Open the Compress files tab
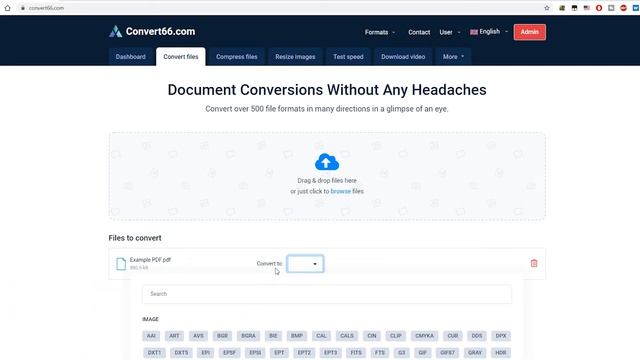 click(236, 57)
